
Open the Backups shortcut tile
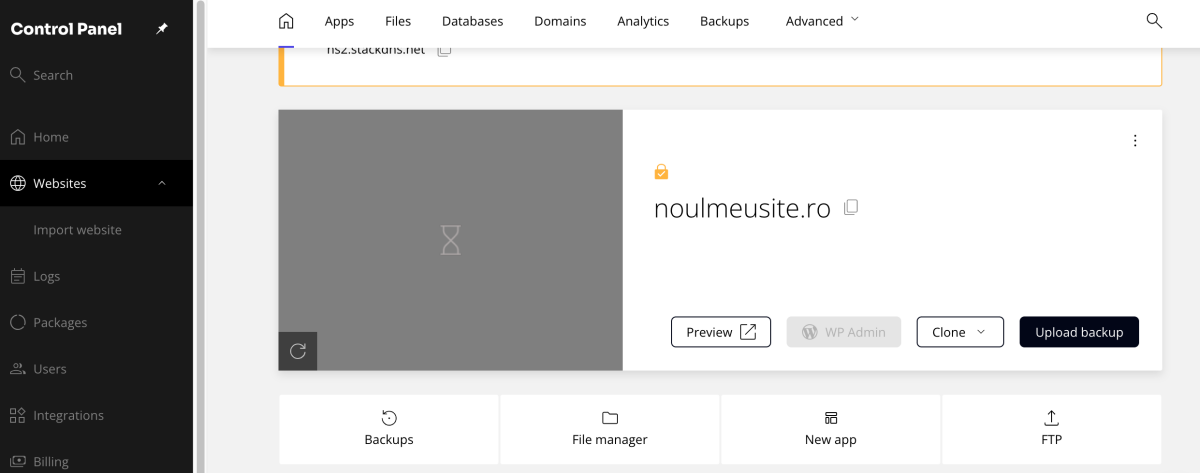(389, 428)
